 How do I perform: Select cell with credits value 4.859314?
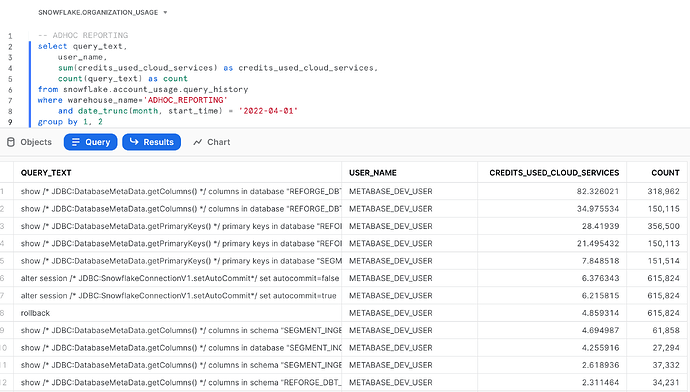[x=552, y=313]
